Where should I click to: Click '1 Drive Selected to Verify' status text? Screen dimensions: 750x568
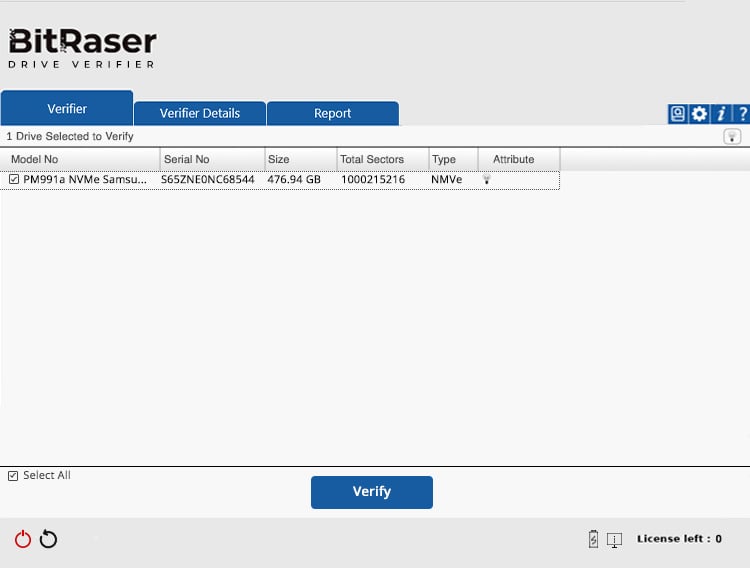coord(70,136)
